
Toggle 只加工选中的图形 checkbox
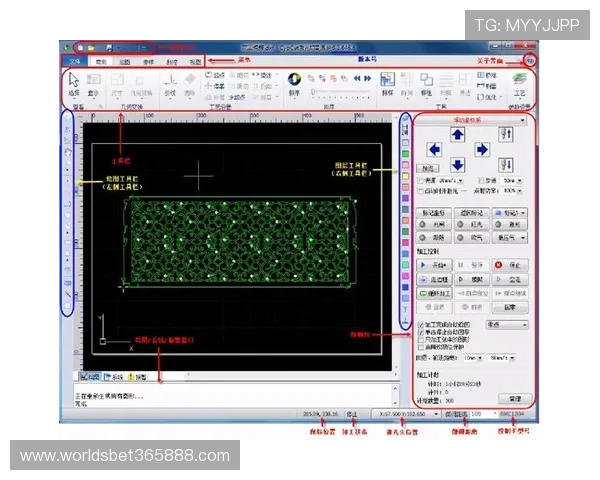(x=418, y=341)
